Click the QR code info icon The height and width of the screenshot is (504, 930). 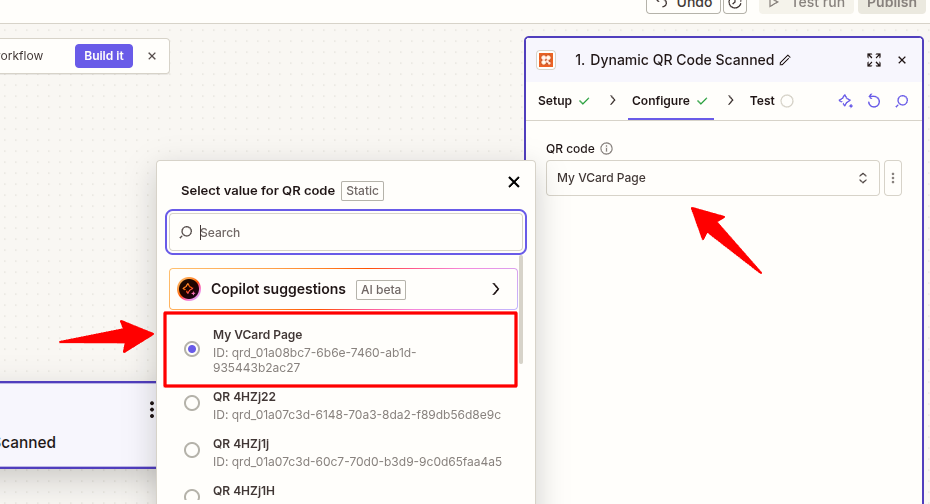tap(606, 149)
